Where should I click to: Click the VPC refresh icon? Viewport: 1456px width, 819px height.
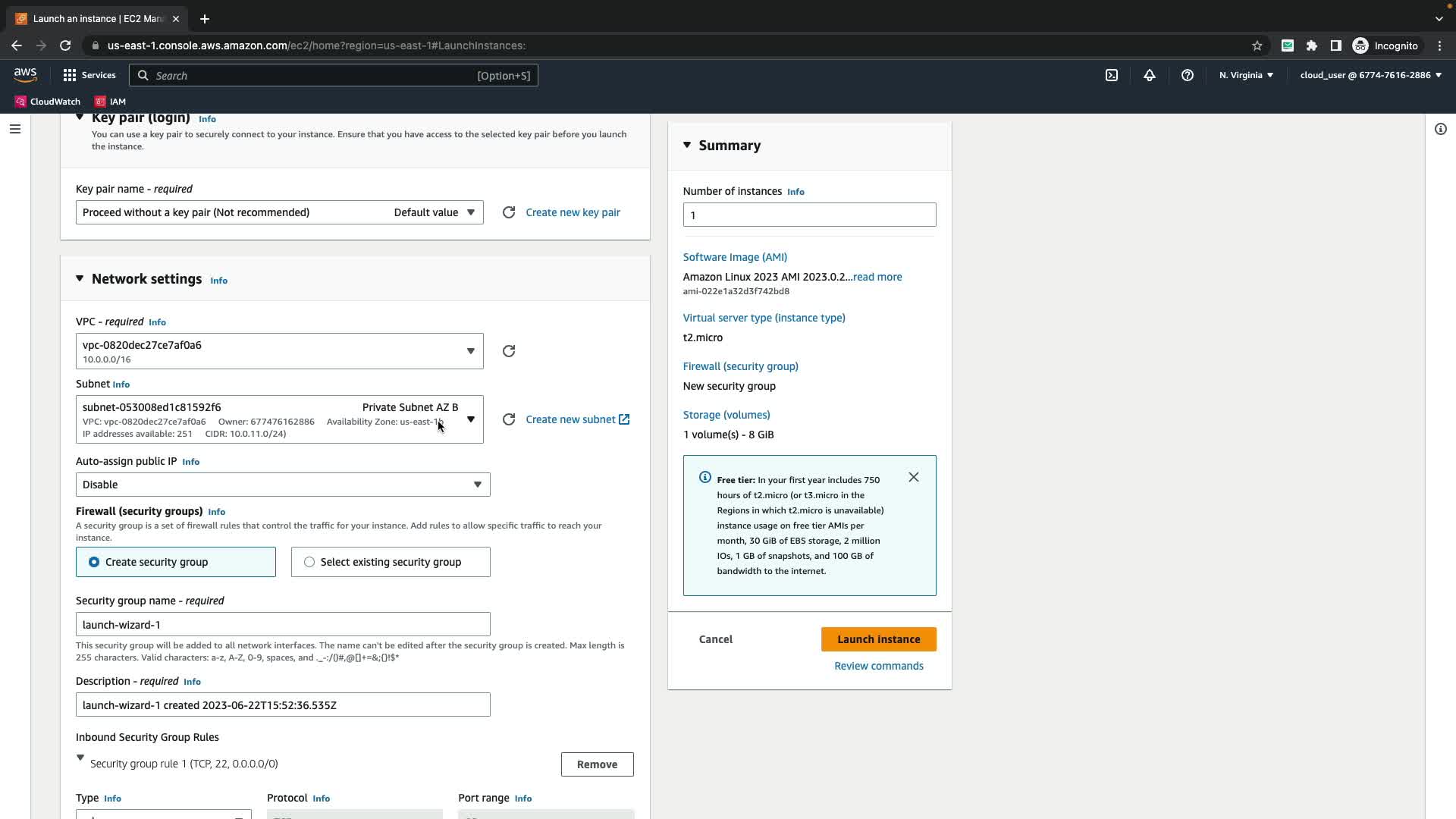509,351
